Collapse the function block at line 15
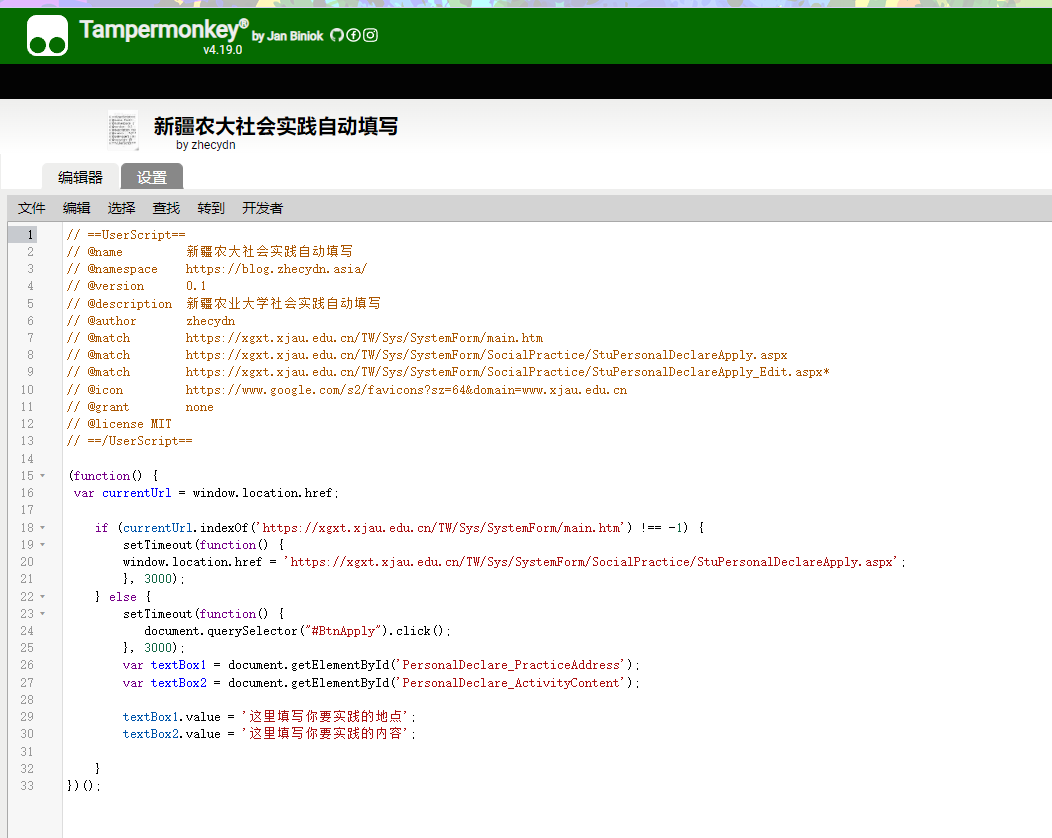 coord(42,476)
